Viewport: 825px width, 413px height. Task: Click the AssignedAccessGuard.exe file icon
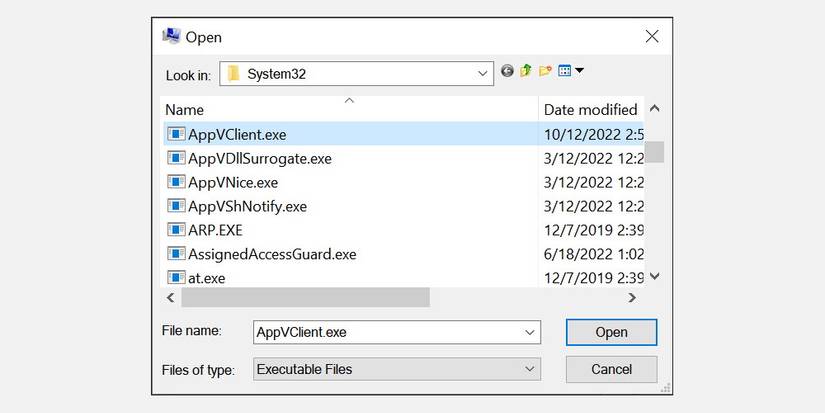(176, 254)
